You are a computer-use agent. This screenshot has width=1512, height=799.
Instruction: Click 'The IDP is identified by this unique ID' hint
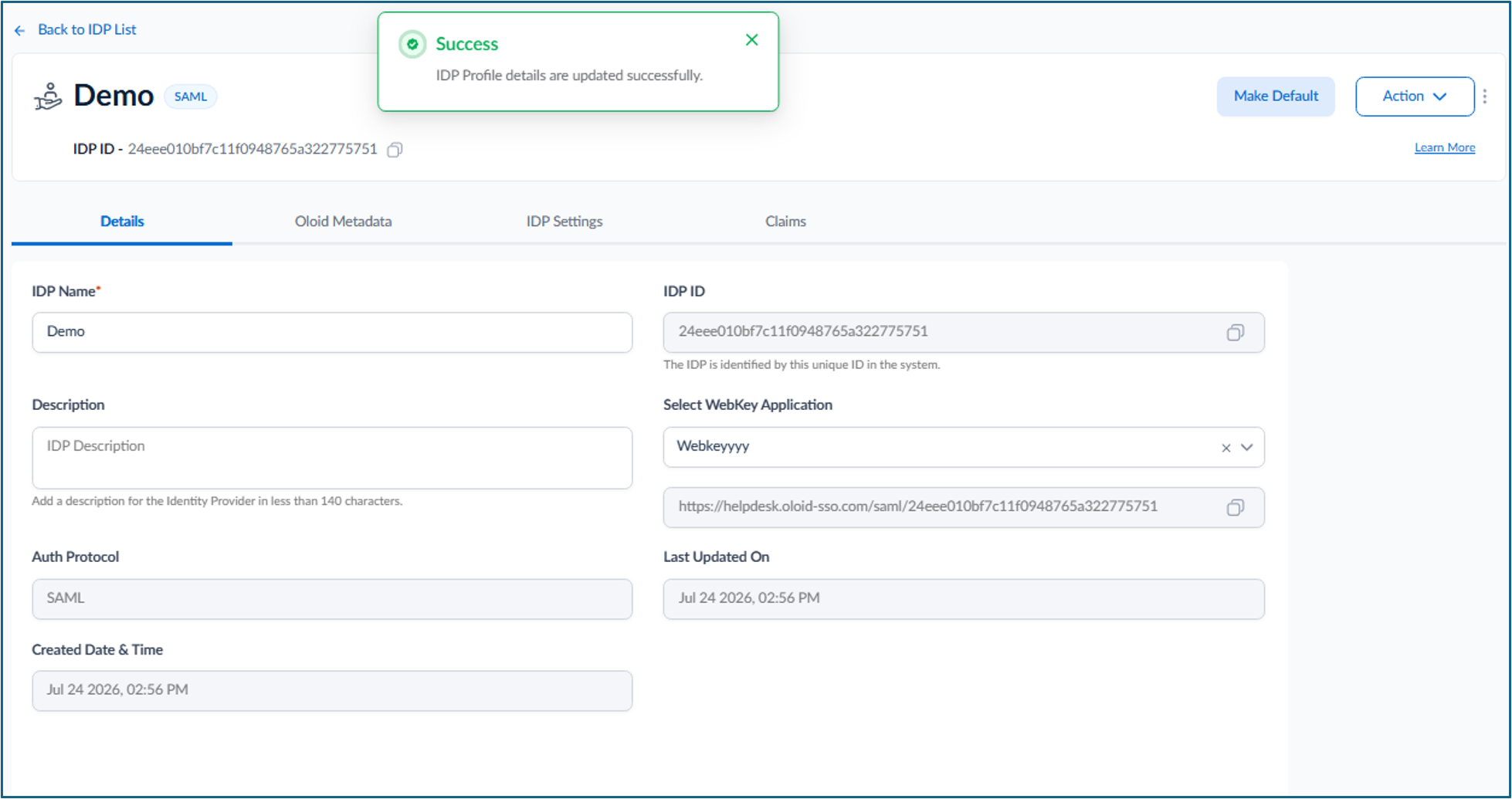(x=802, y=365)
